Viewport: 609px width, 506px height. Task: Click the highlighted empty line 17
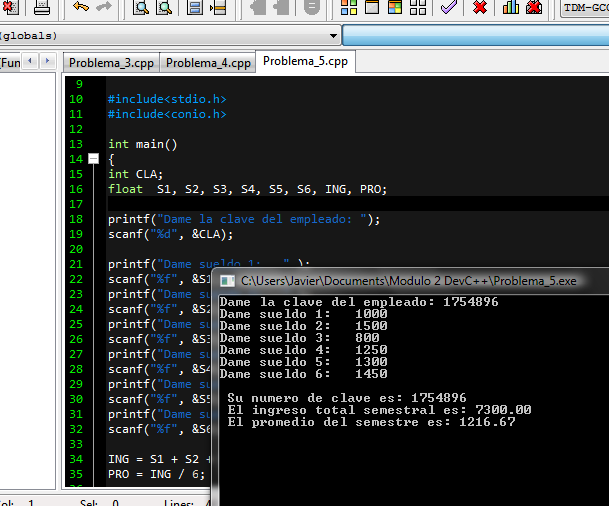tap(357, 204)
